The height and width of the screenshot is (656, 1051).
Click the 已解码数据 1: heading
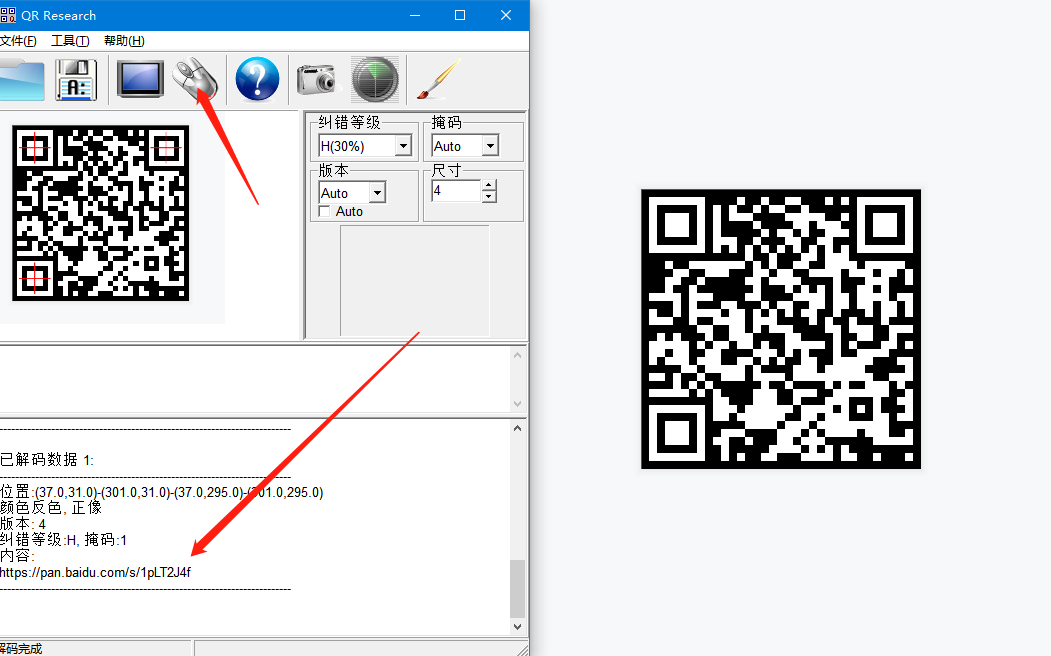pos(47,460)
